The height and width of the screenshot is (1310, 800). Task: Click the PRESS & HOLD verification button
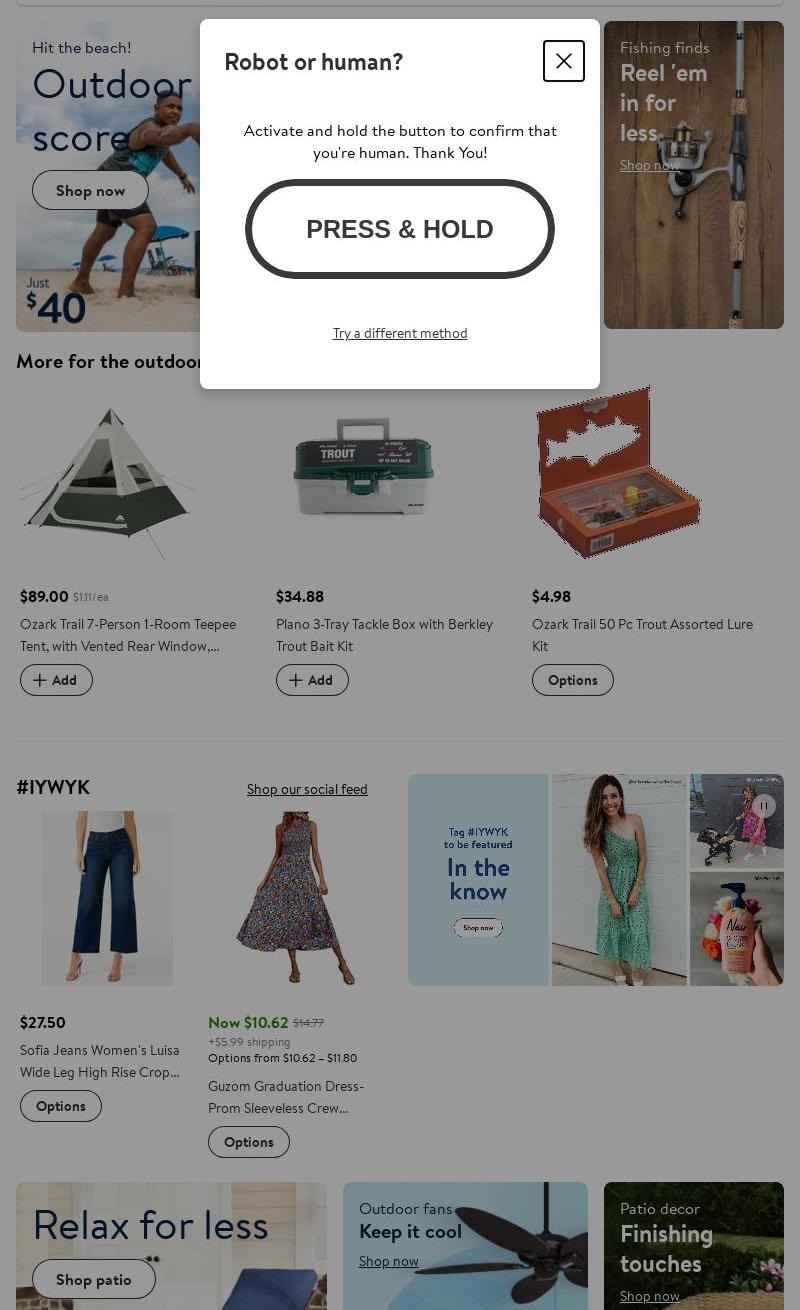[400, 229]
